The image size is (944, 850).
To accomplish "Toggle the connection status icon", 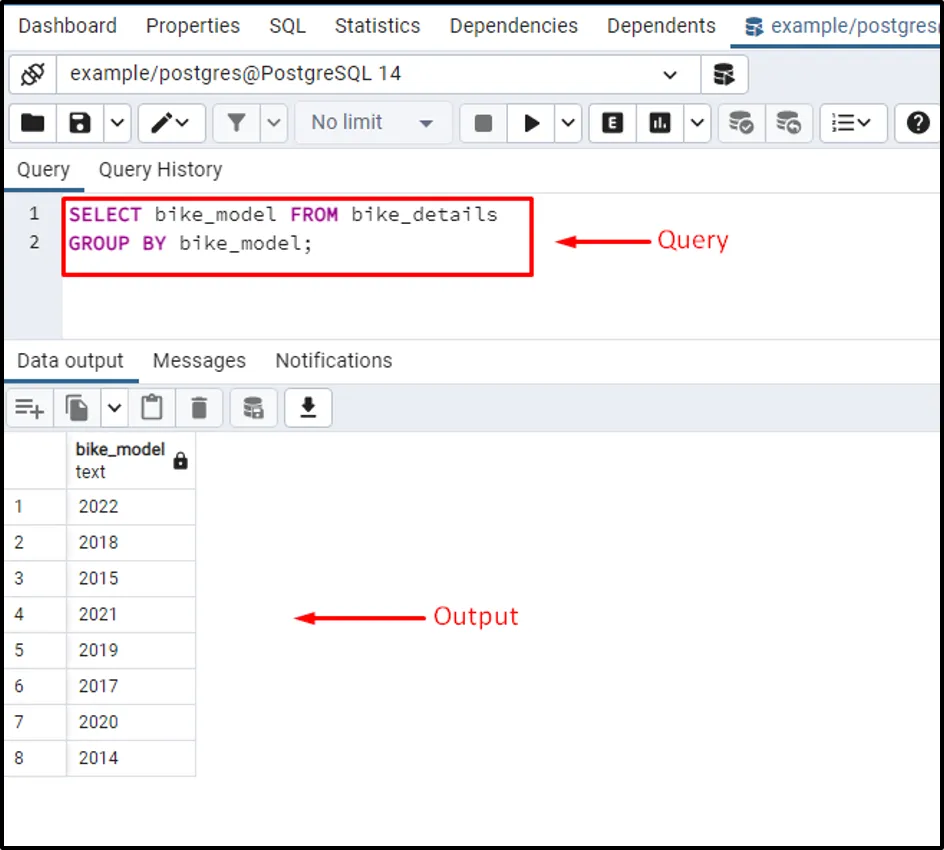I will (x=32, y=74).
